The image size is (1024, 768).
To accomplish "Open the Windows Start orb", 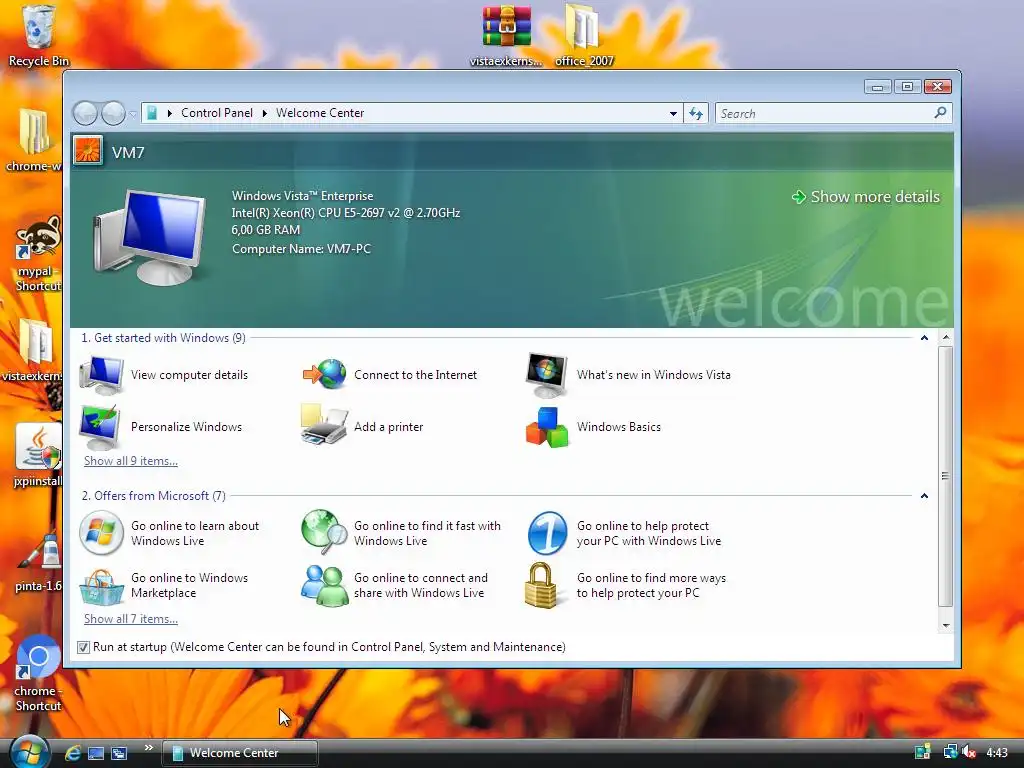I will [x=29, y=751].
